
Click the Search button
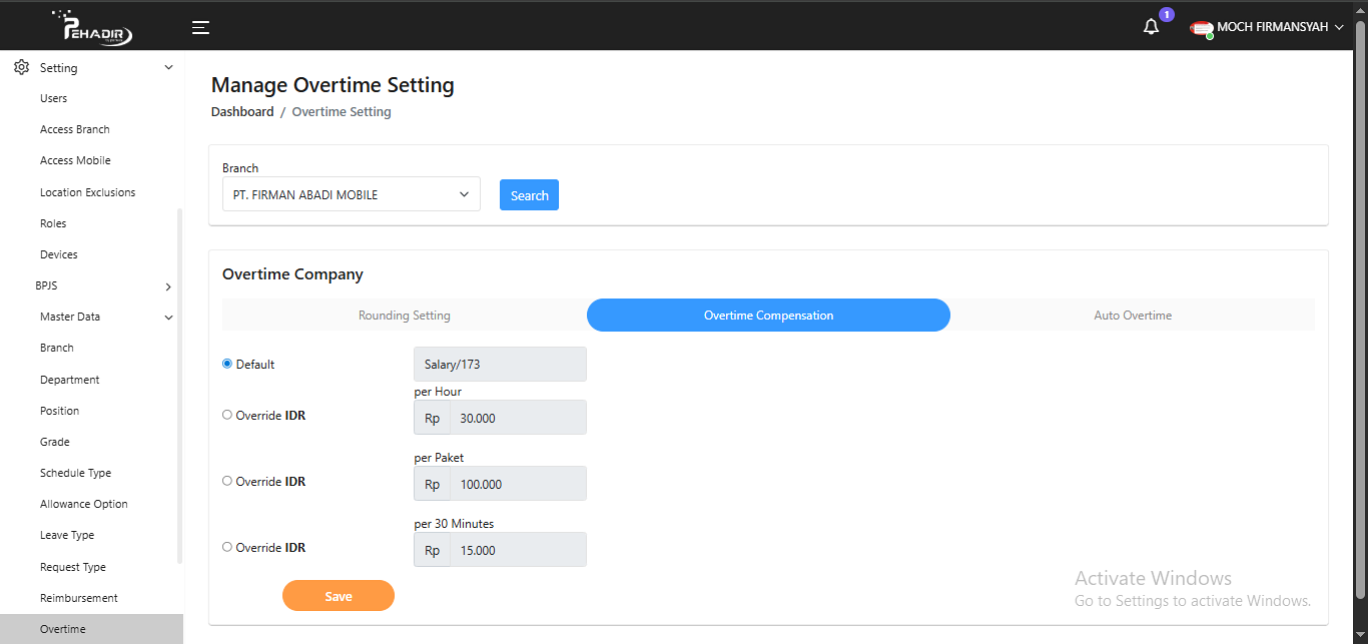click(x=529, y=195)
